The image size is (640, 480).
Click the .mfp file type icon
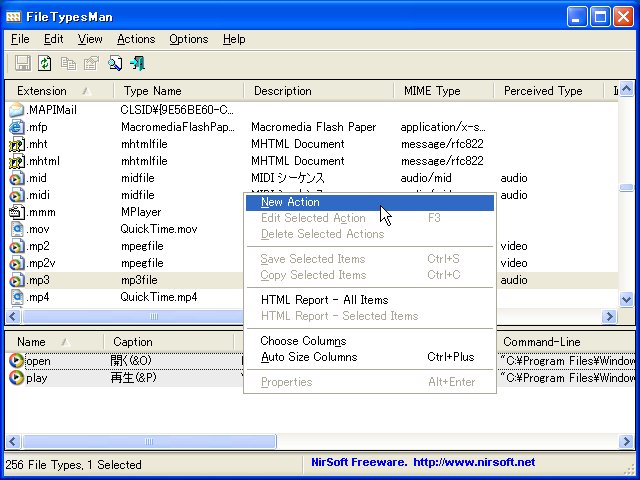point(16,127)
